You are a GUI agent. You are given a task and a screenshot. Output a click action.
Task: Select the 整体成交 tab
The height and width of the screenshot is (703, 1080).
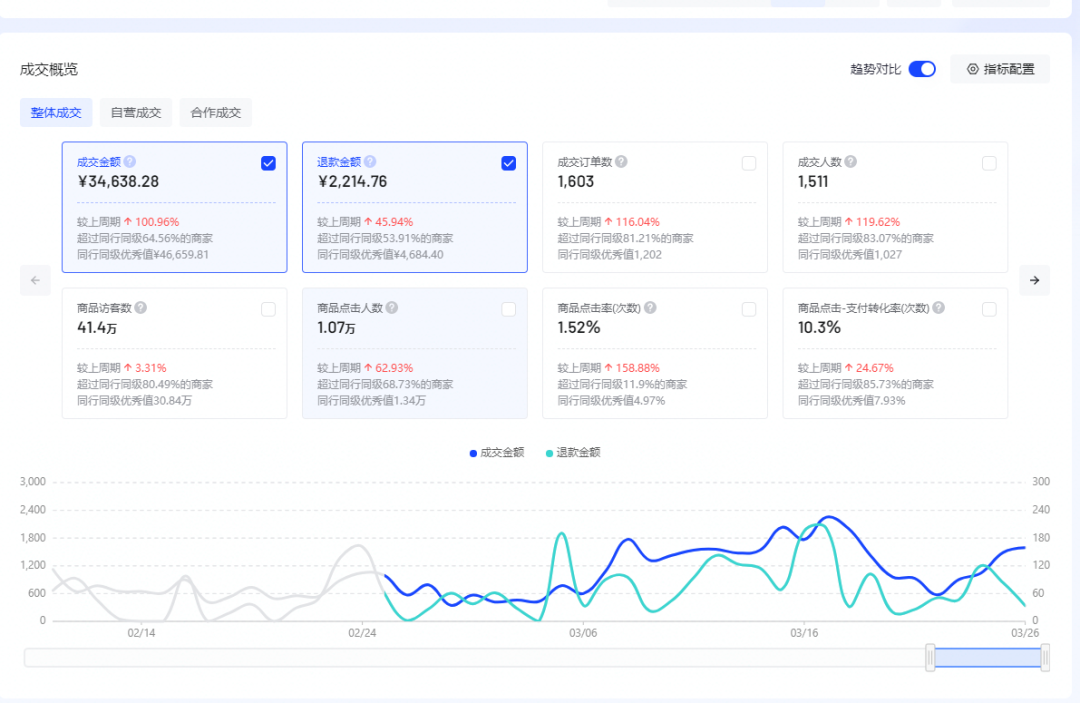[56, 113]
